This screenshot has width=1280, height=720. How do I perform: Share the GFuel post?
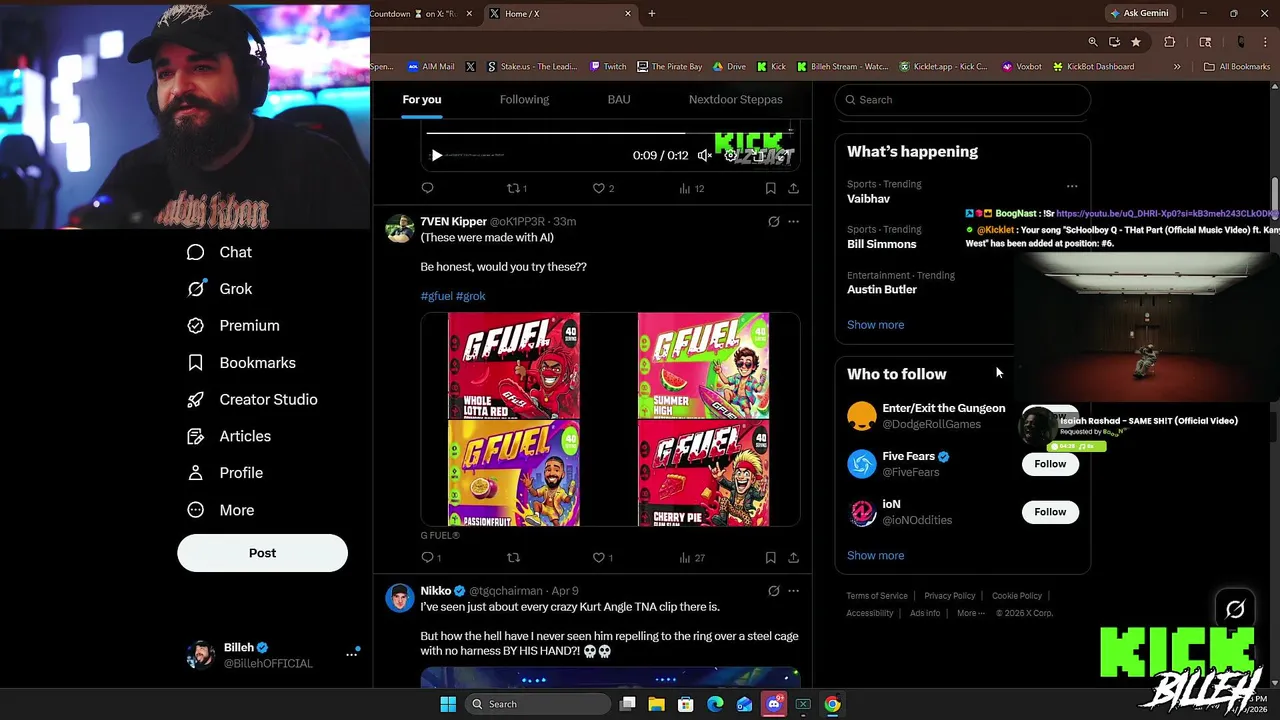click(793, 557)
